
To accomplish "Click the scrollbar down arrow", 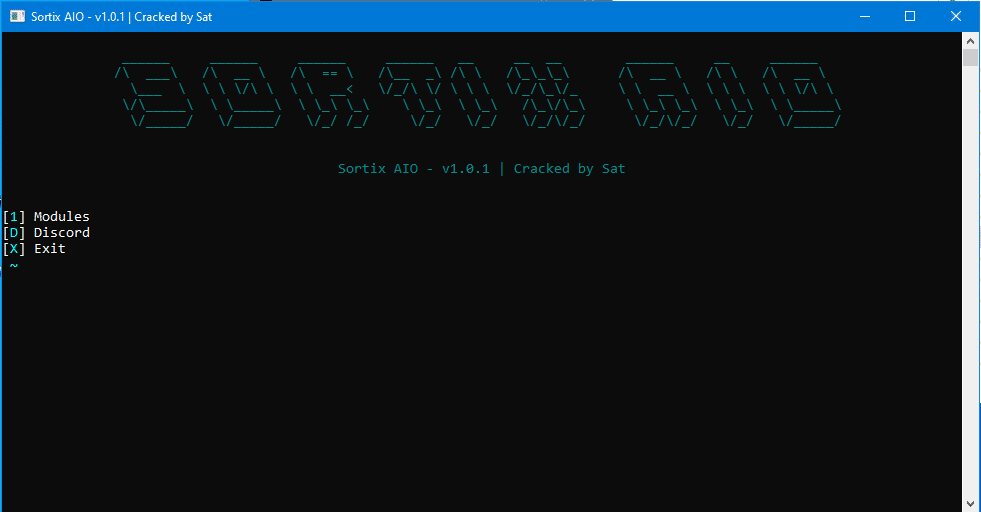I will (970, 503).
